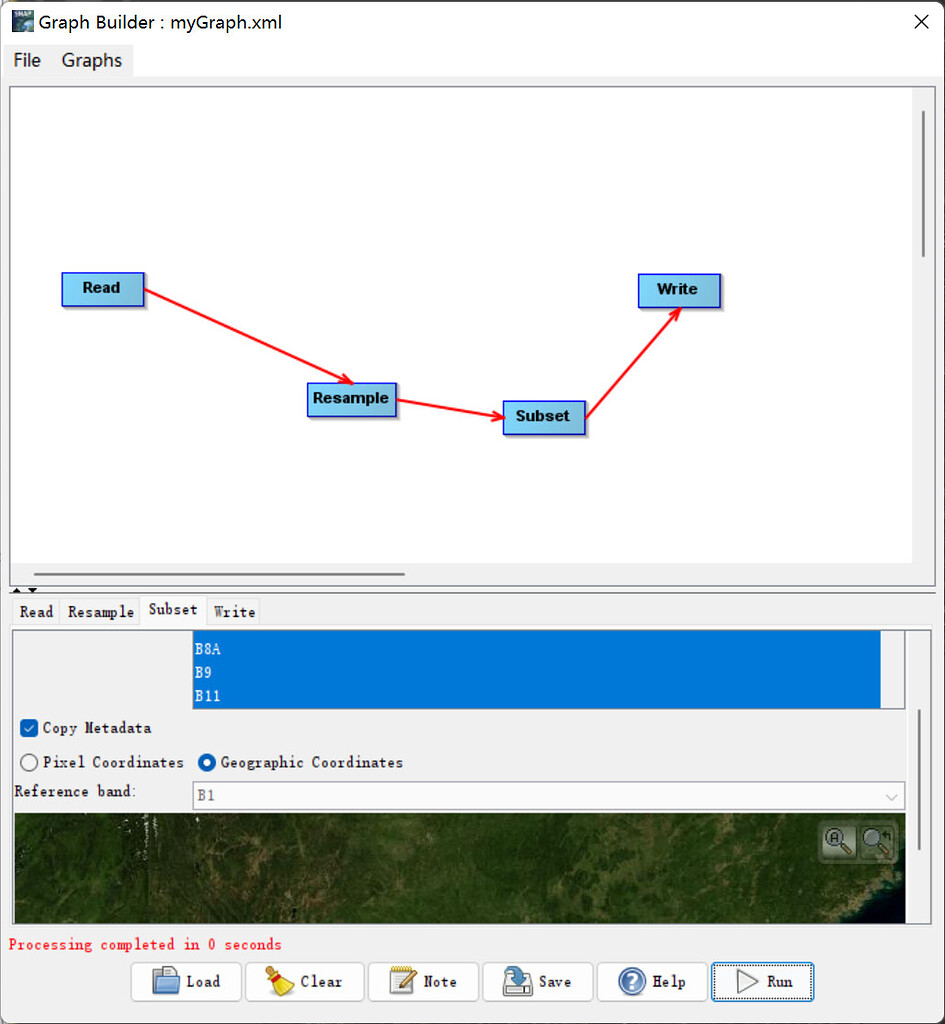Click the zoom magnifier icon on the map preview

(838, 842)
